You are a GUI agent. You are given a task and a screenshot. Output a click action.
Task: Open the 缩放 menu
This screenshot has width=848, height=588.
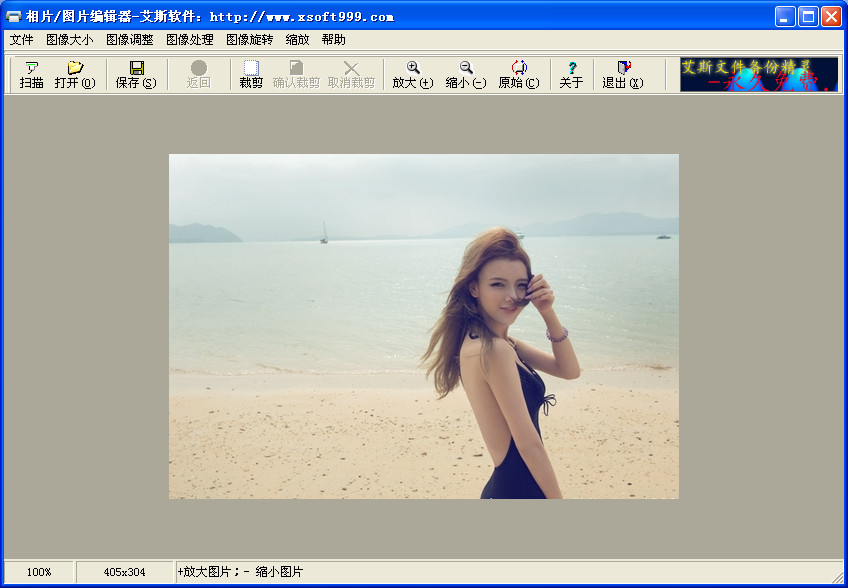coord(297,40)
